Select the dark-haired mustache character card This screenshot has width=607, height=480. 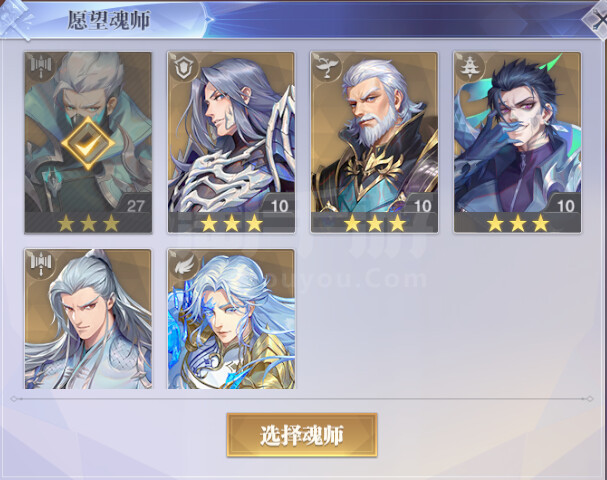(518, 142)
